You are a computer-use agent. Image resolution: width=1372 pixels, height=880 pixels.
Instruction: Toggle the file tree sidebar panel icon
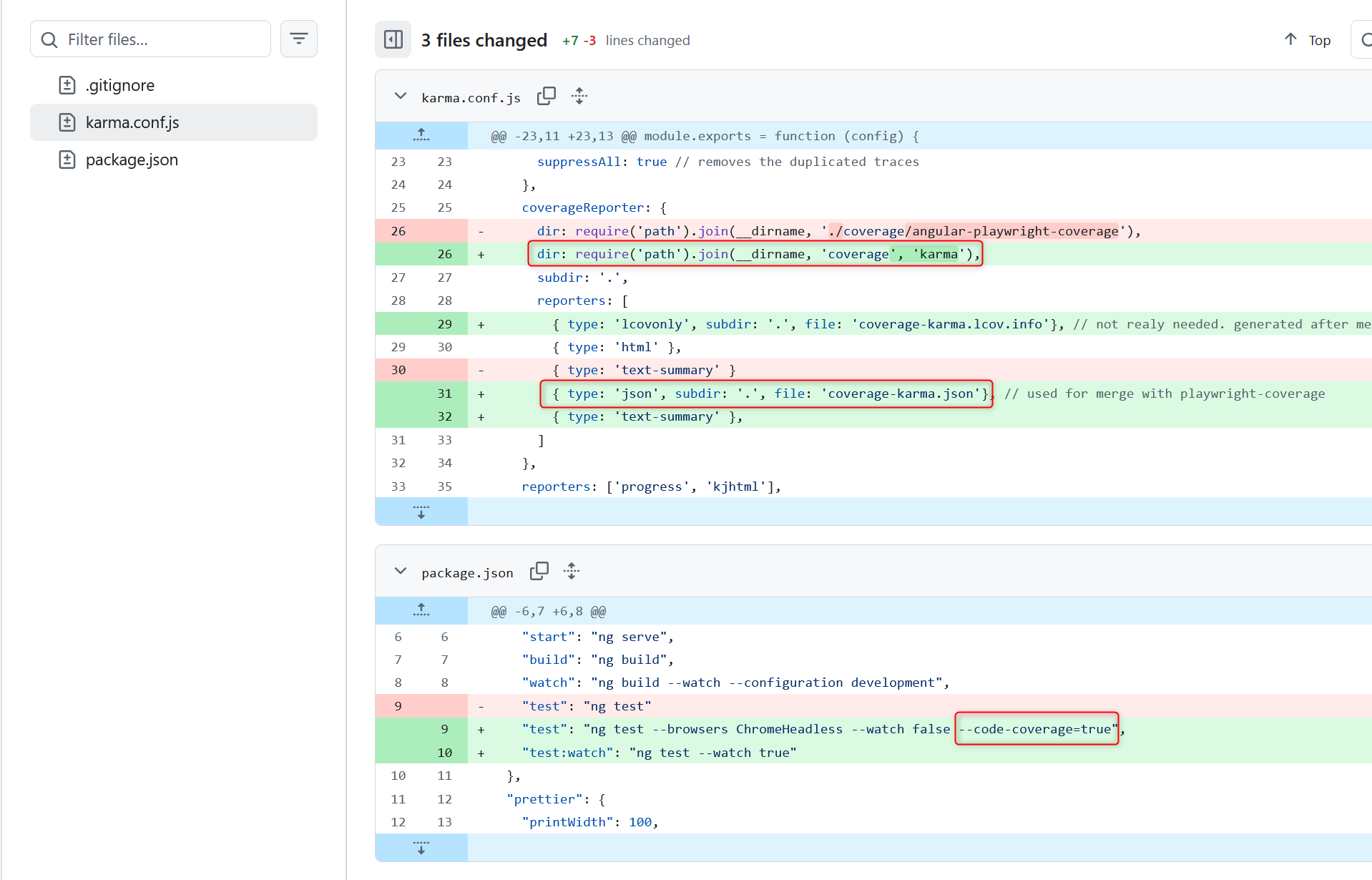point(393,39)
